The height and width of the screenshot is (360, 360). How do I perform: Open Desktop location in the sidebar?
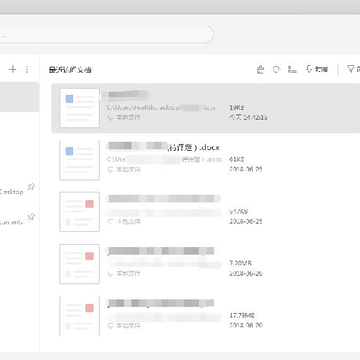pos(11,192)
